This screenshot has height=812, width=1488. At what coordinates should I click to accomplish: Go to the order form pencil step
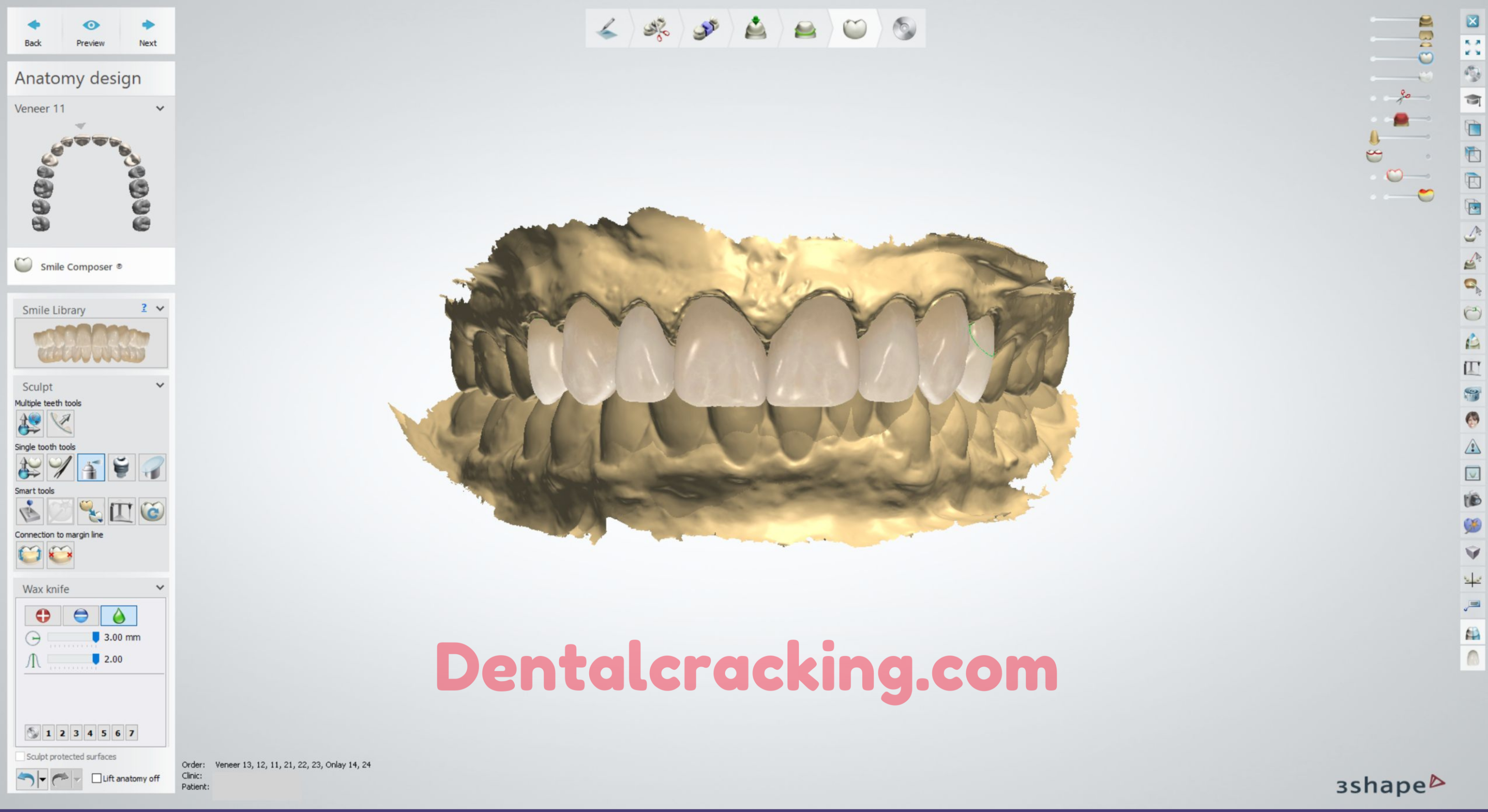click(608, 28)
